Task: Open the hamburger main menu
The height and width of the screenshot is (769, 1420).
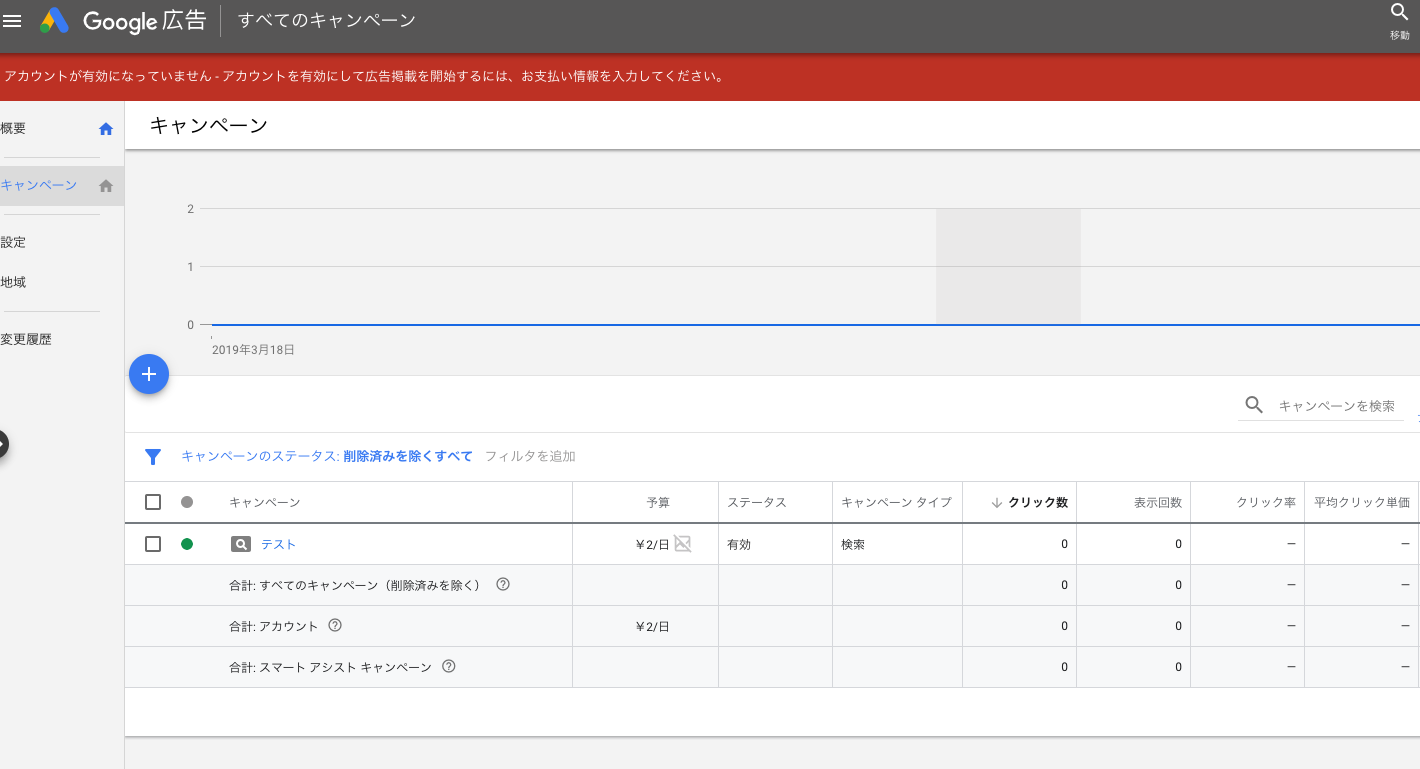Action: (x=12, y=20)
